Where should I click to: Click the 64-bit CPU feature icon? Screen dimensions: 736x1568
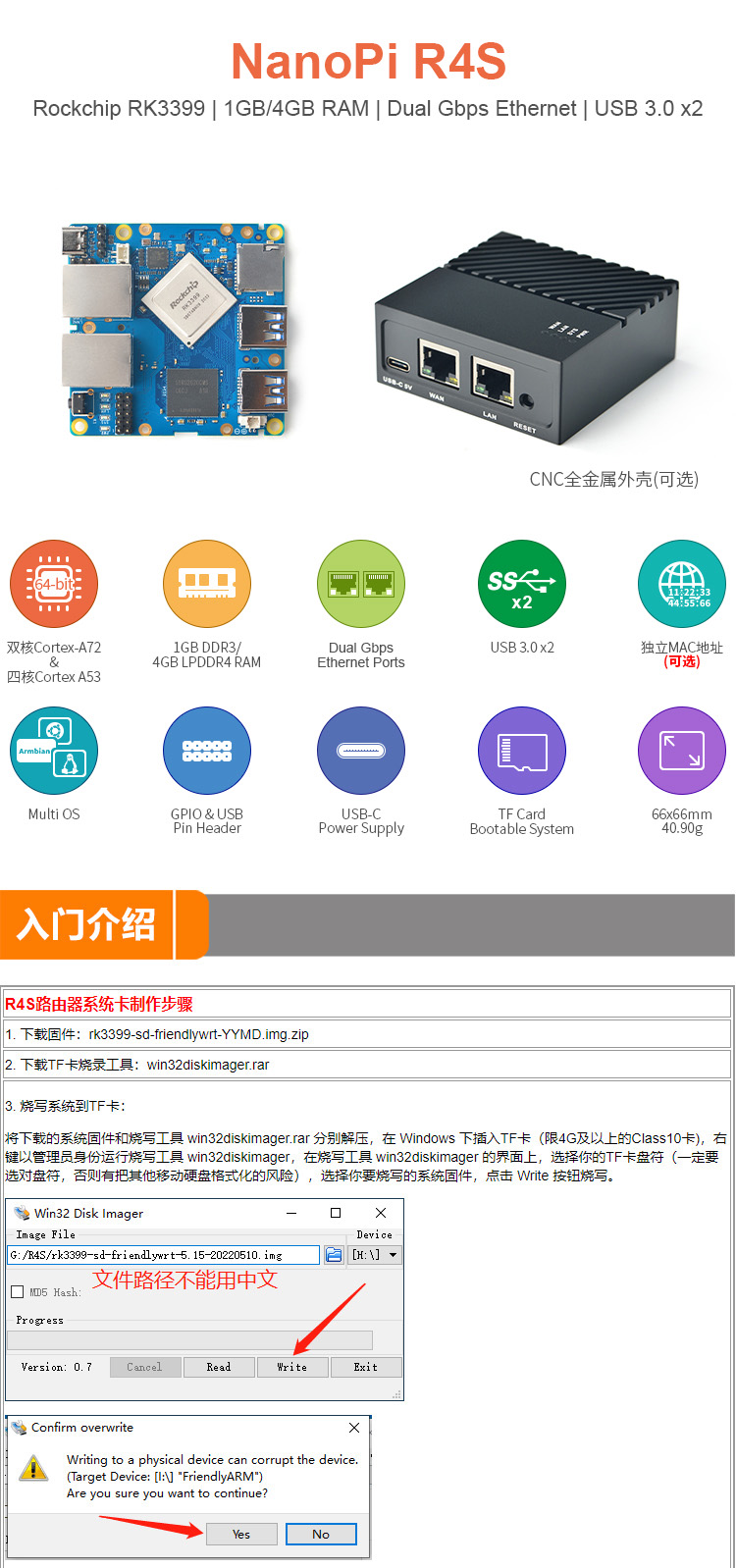[54, 584]
